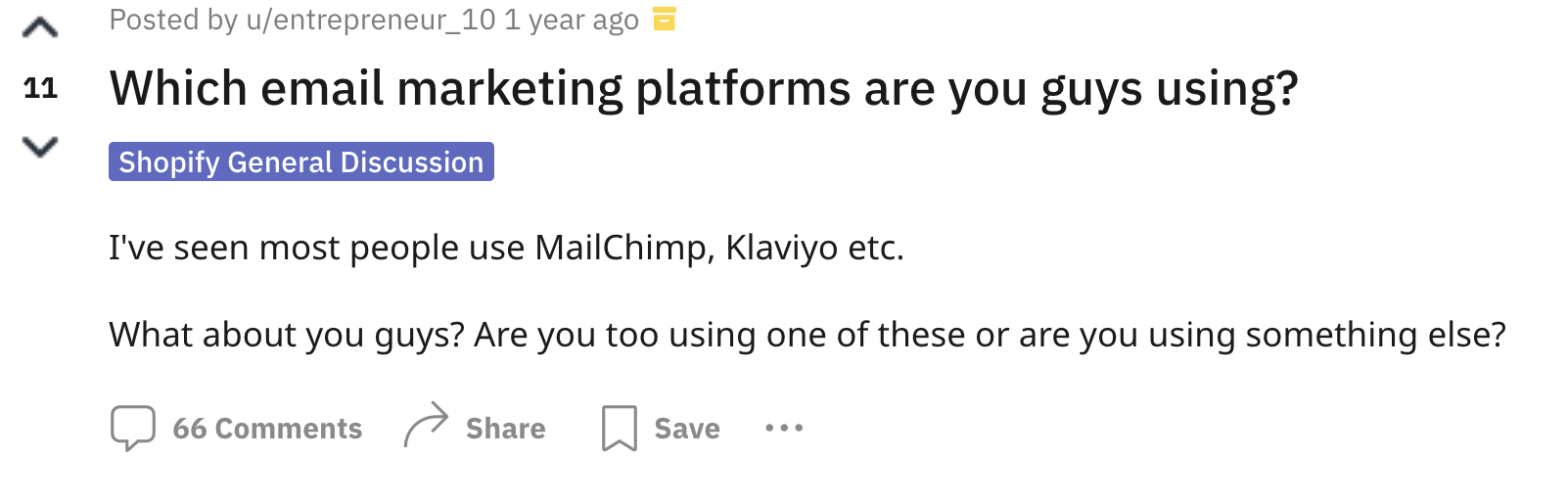Click the "1 year ago" timestamp
The height and width of the screenshot is (503, 1568).
[571, 20]
